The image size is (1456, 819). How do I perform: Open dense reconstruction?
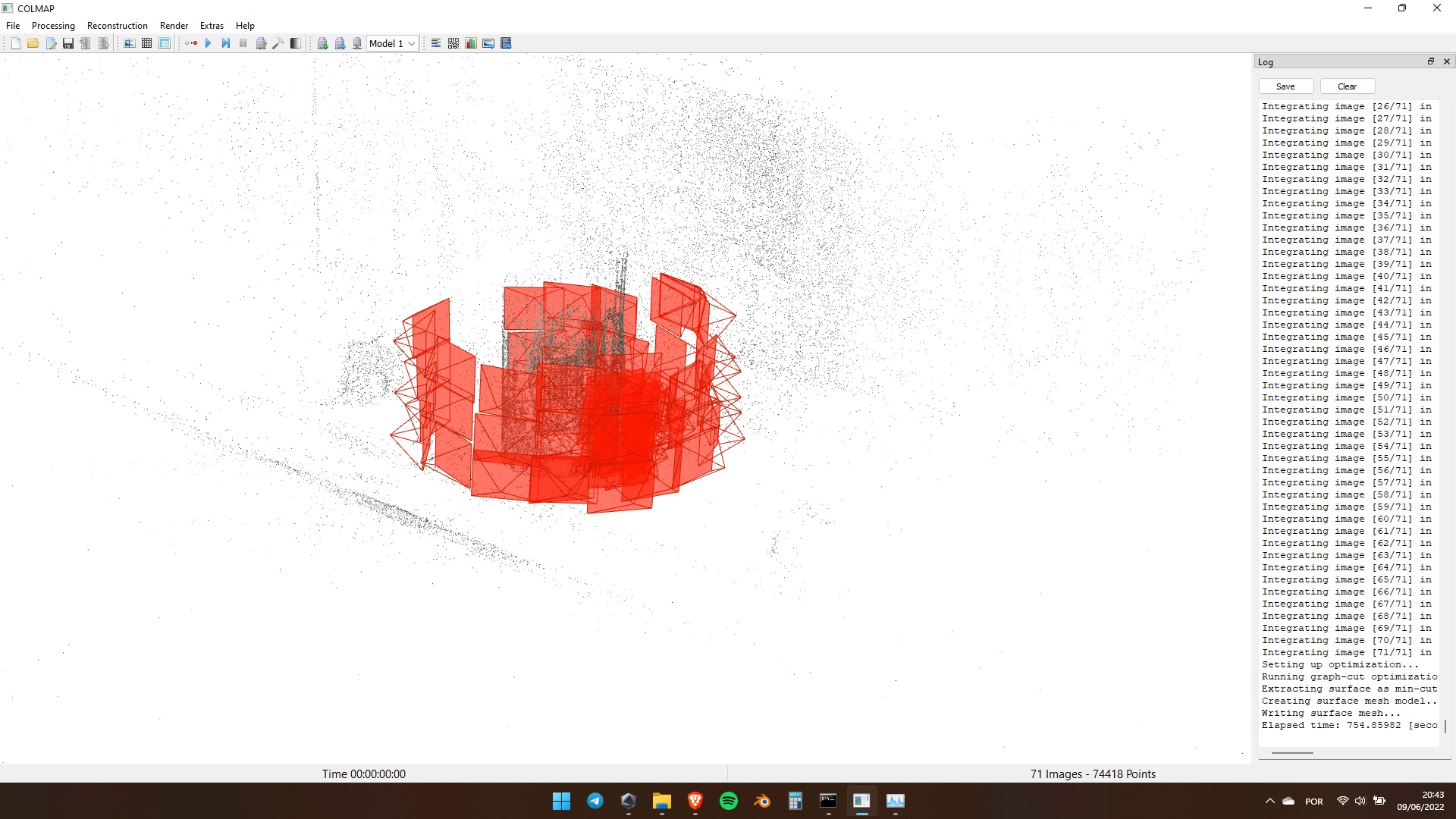[278, 43]
